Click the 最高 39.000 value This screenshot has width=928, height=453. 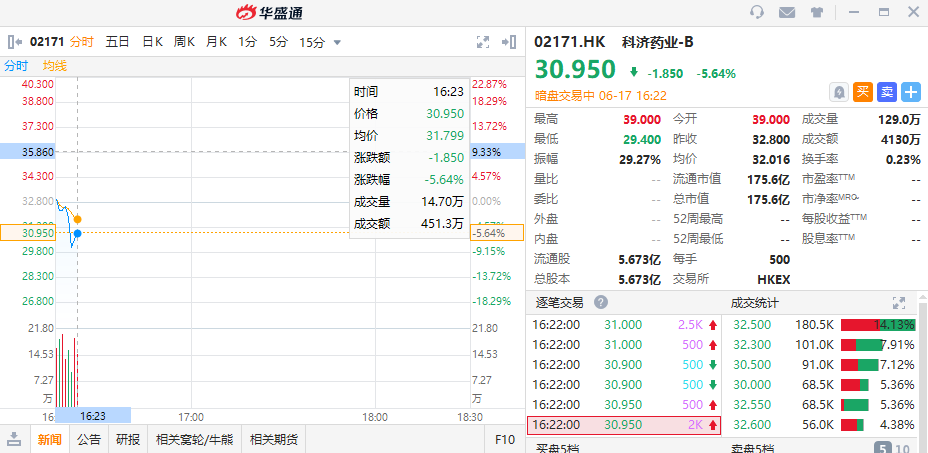coord(642,120)
